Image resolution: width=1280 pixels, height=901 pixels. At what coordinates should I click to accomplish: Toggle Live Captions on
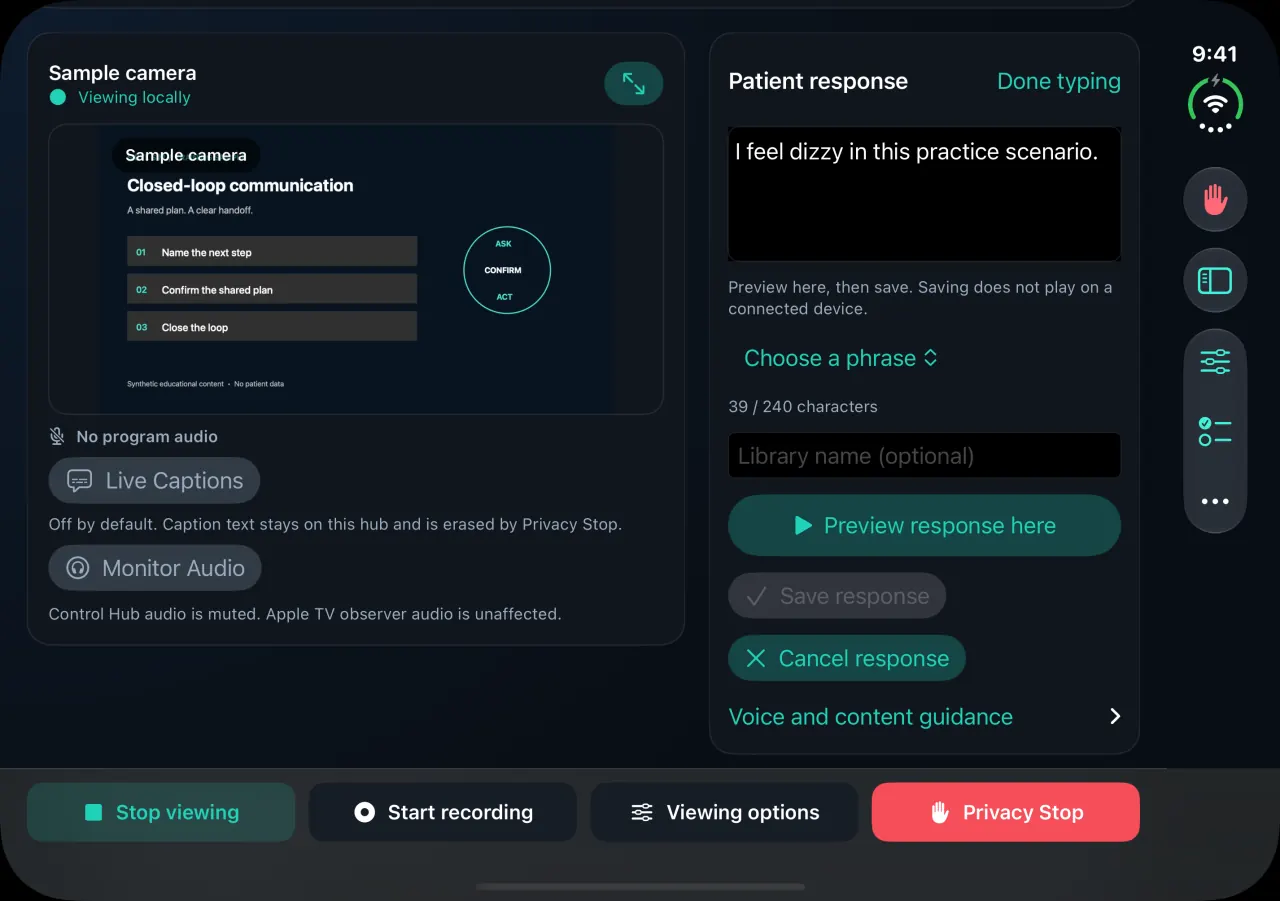coord(154,481)
